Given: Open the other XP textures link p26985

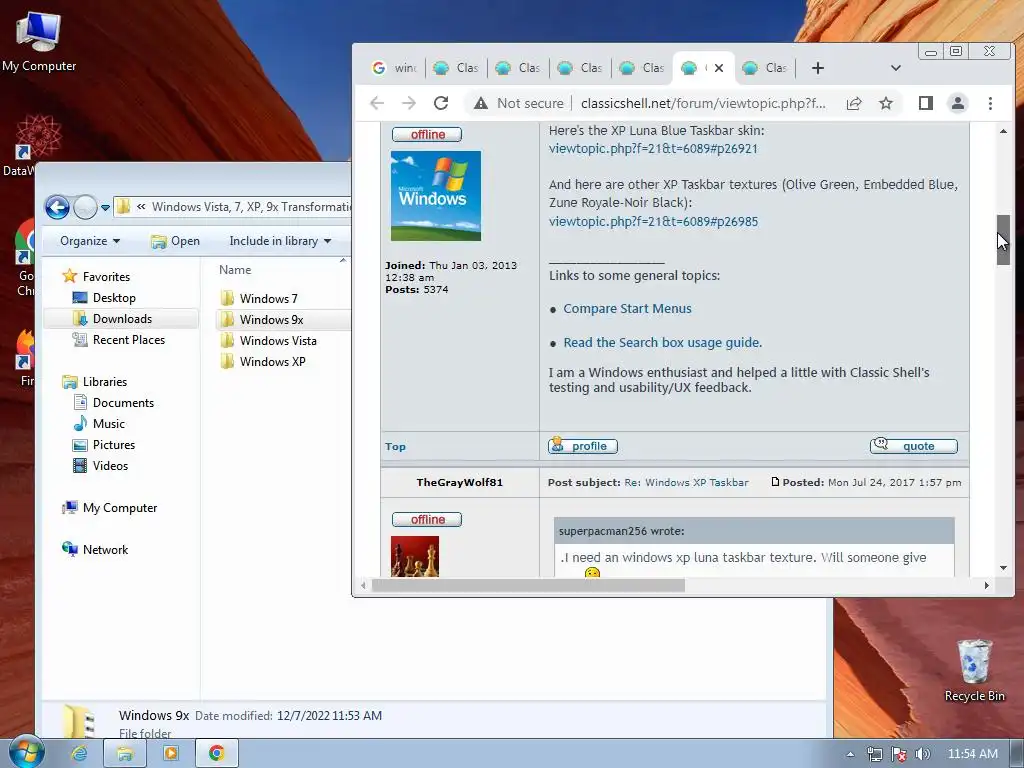Looking at the screenshot, I should 653,222.
